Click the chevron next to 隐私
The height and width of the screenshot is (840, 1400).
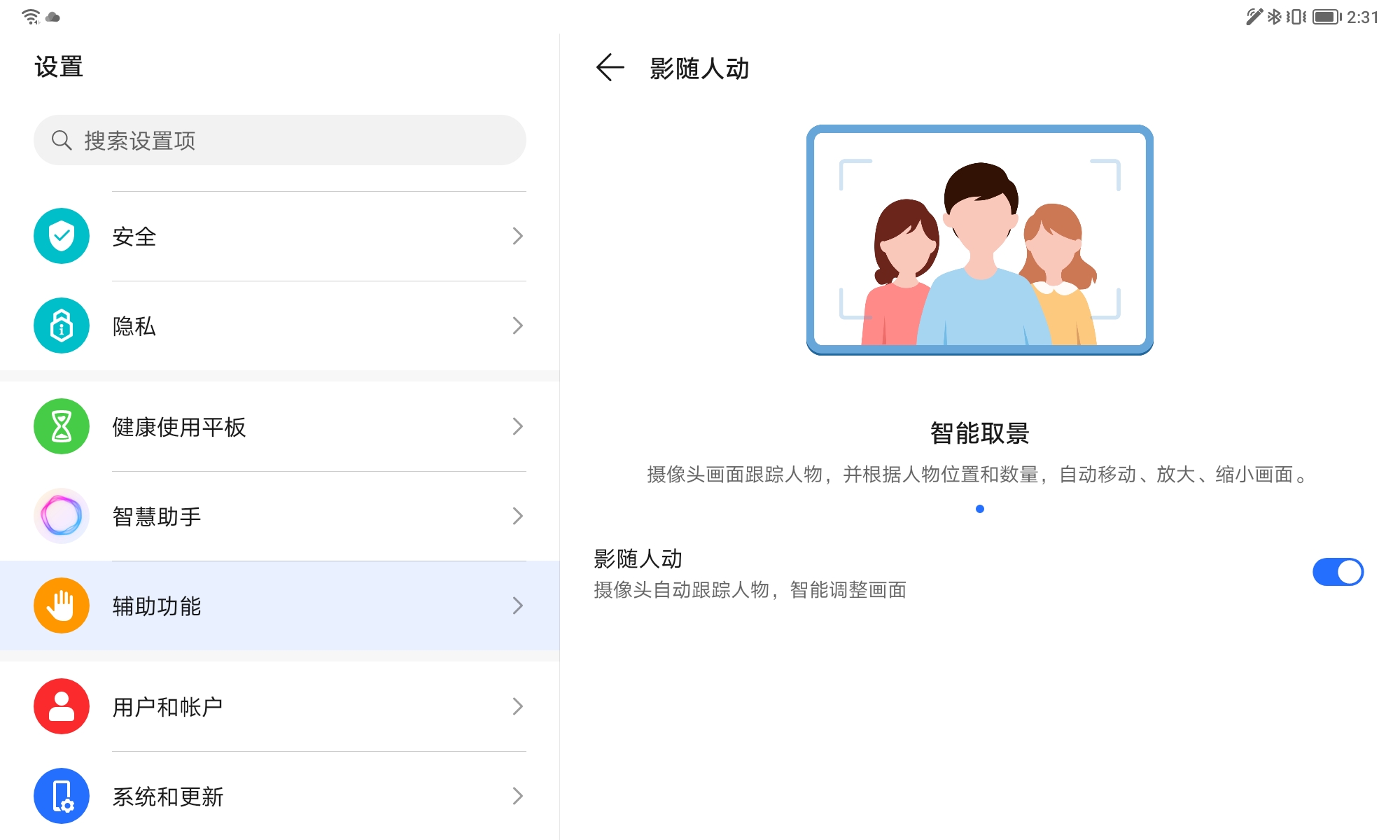(x=517, y=325)
